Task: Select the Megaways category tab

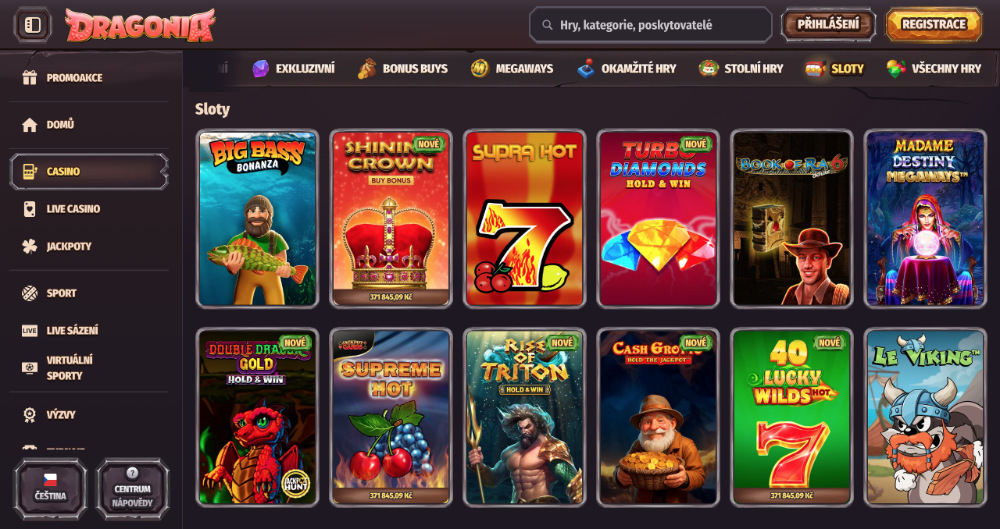Action: click(512, 68)
